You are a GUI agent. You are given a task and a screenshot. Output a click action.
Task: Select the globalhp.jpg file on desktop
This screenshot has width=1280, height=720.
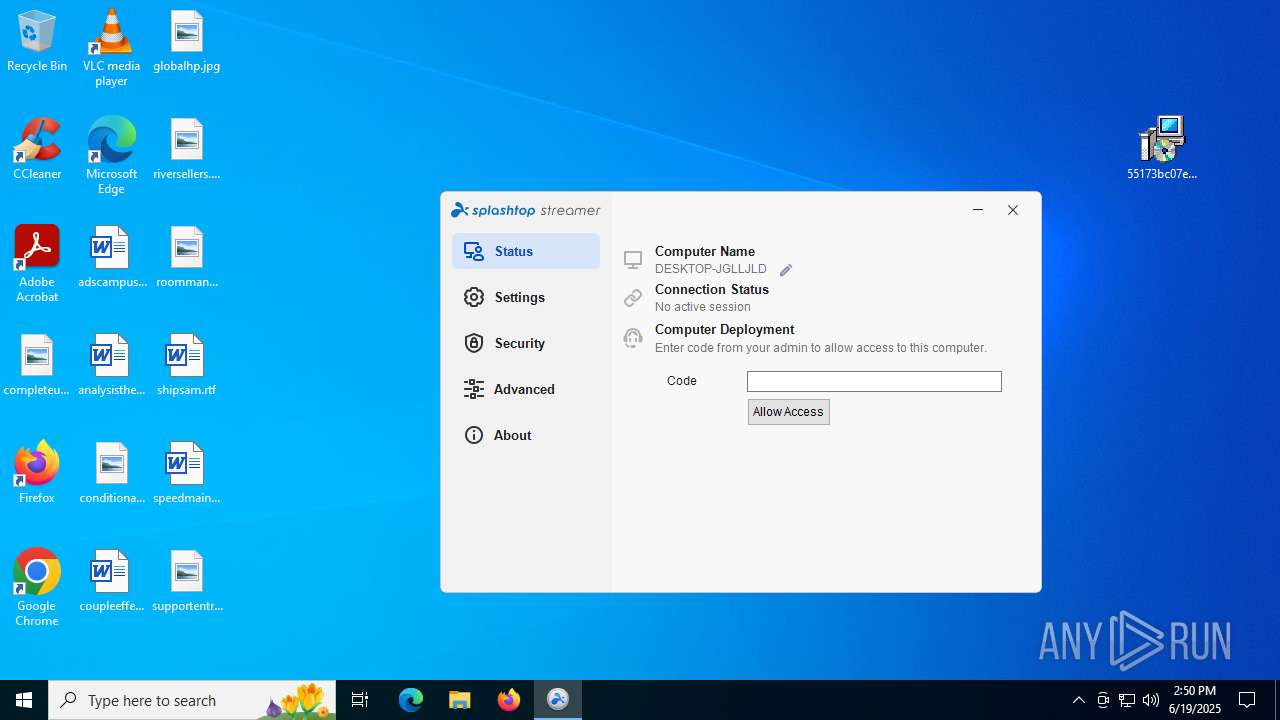pyautogui.click(x=187, y=42)
